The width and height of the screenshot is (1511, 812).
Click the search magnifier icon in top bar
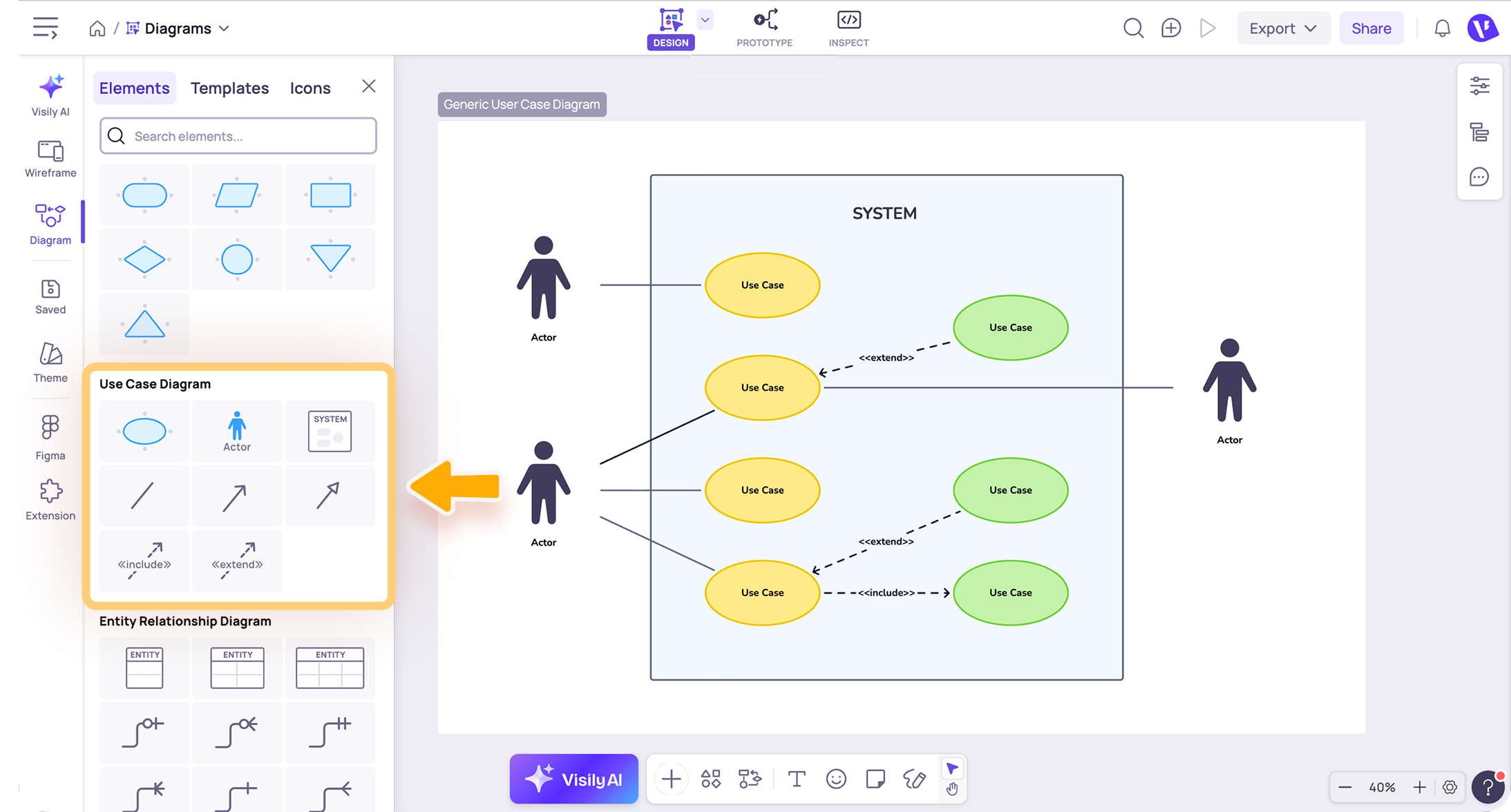pyautogui.click(x=1133, y=28)
